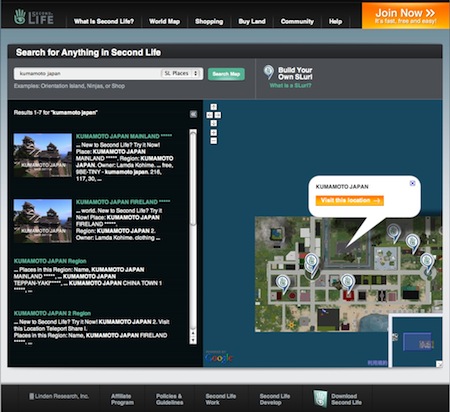
Task: Pan the map left with the arrow
Action: [210, 115]
